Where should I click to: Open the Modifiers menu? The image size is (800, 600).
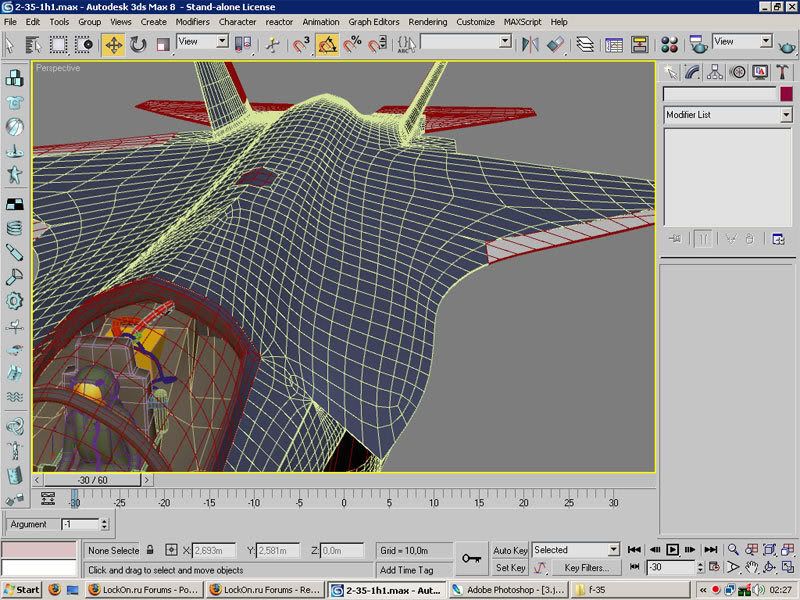[193, 21]
